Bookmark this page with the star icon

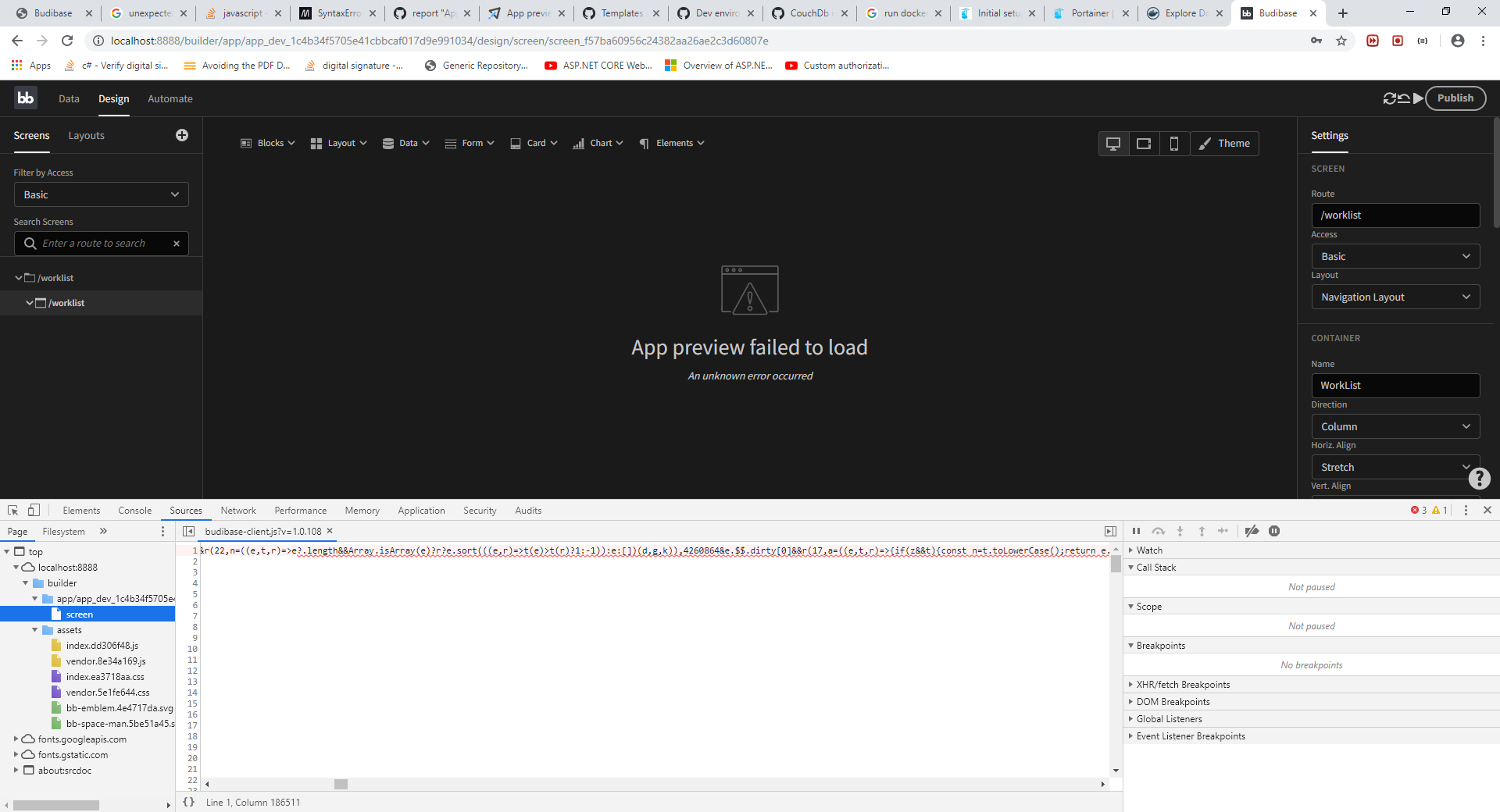point(1341,41)
